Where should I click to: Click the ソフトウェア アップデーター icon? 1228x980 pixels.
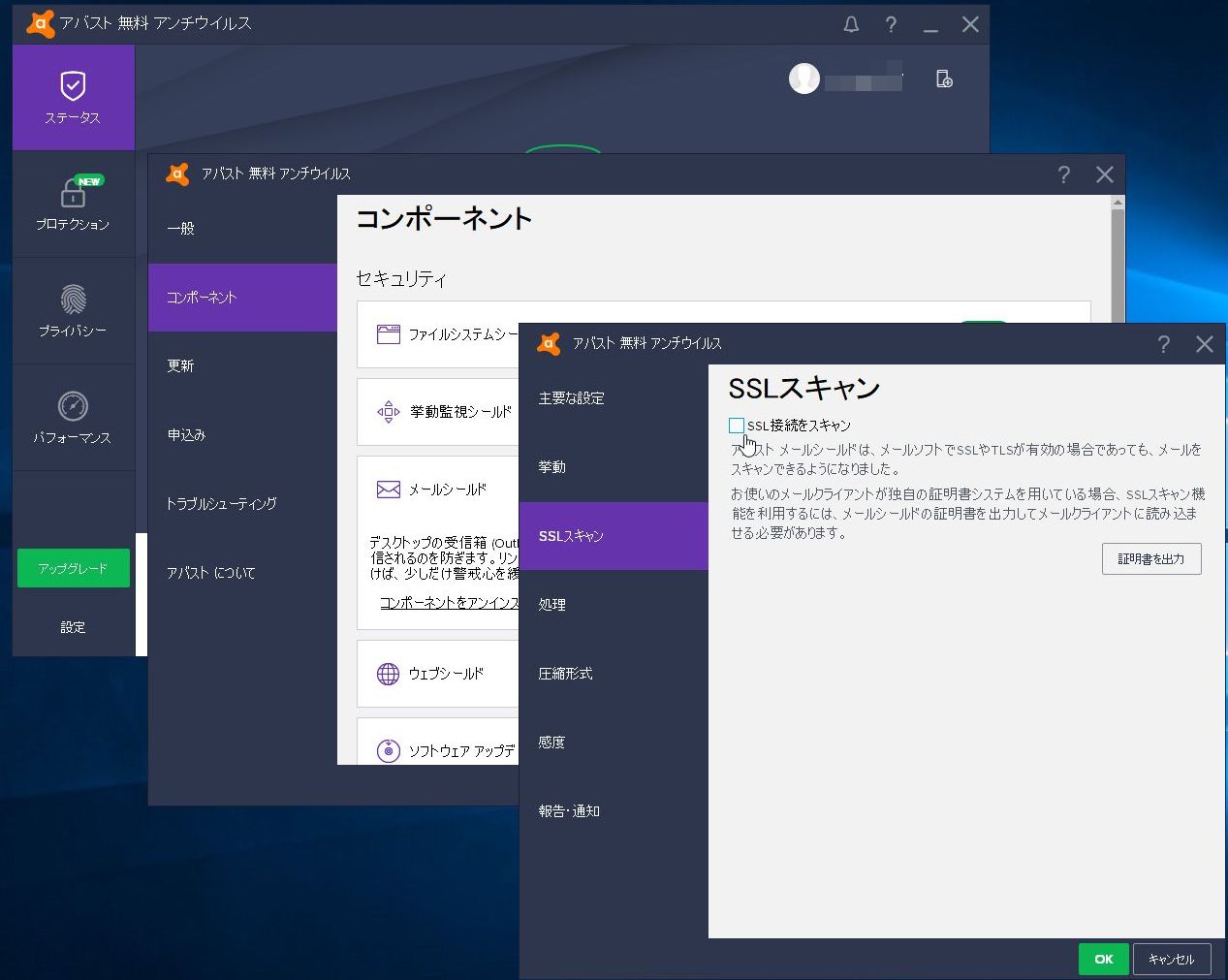[x=388, y=751]
